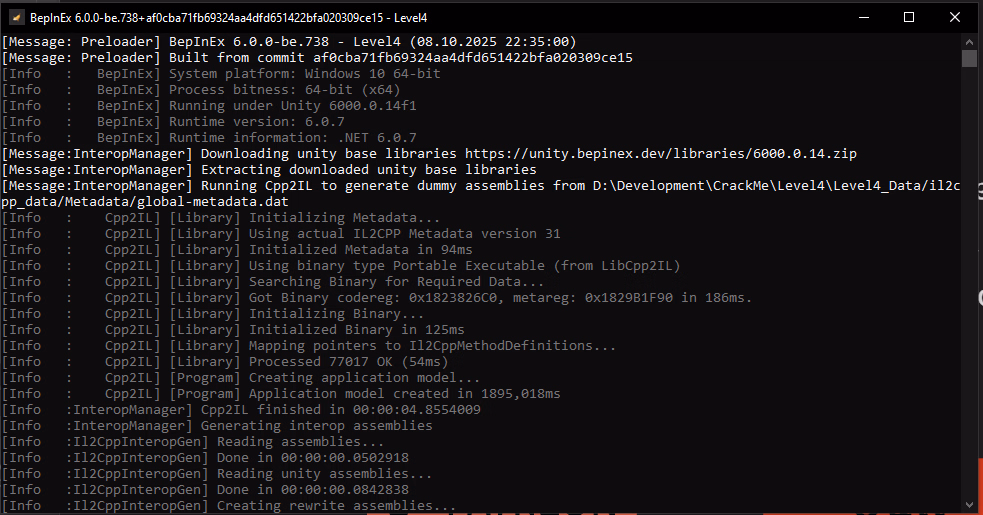This screenshot has height=515, width=983.
Task: Click the BepInEx icon in title bar
Action: click(17, 17)
